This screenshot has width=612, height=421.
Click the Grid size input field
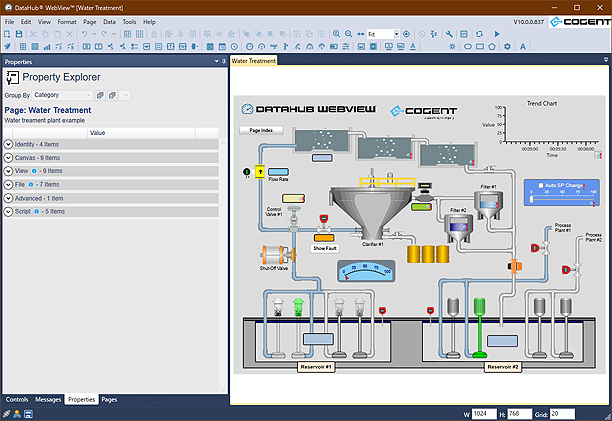pos(561,413)
